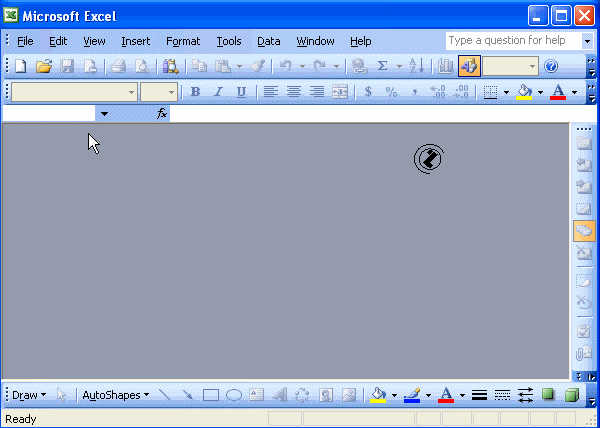The image size is (600, 428).
Task: Click the Print icon
Action: 119,67
